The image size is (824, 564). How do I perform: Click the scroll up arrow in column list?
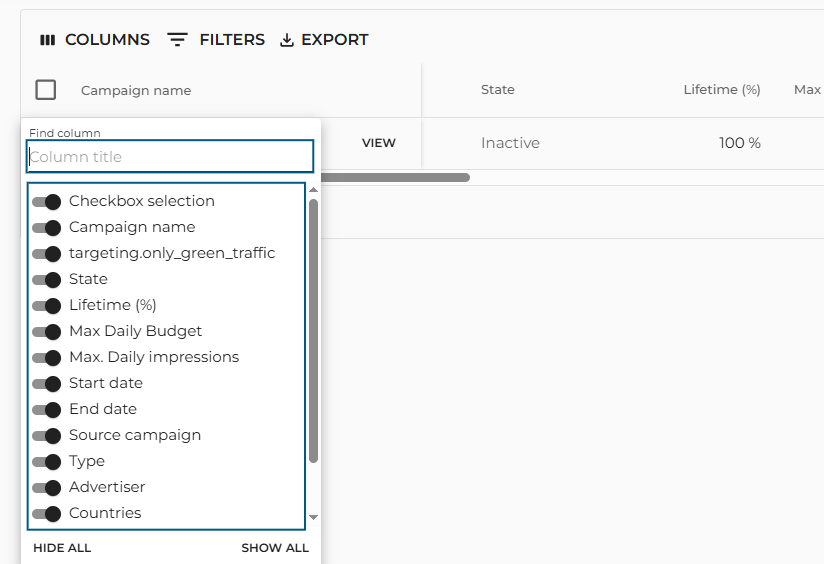pos(313,190)
